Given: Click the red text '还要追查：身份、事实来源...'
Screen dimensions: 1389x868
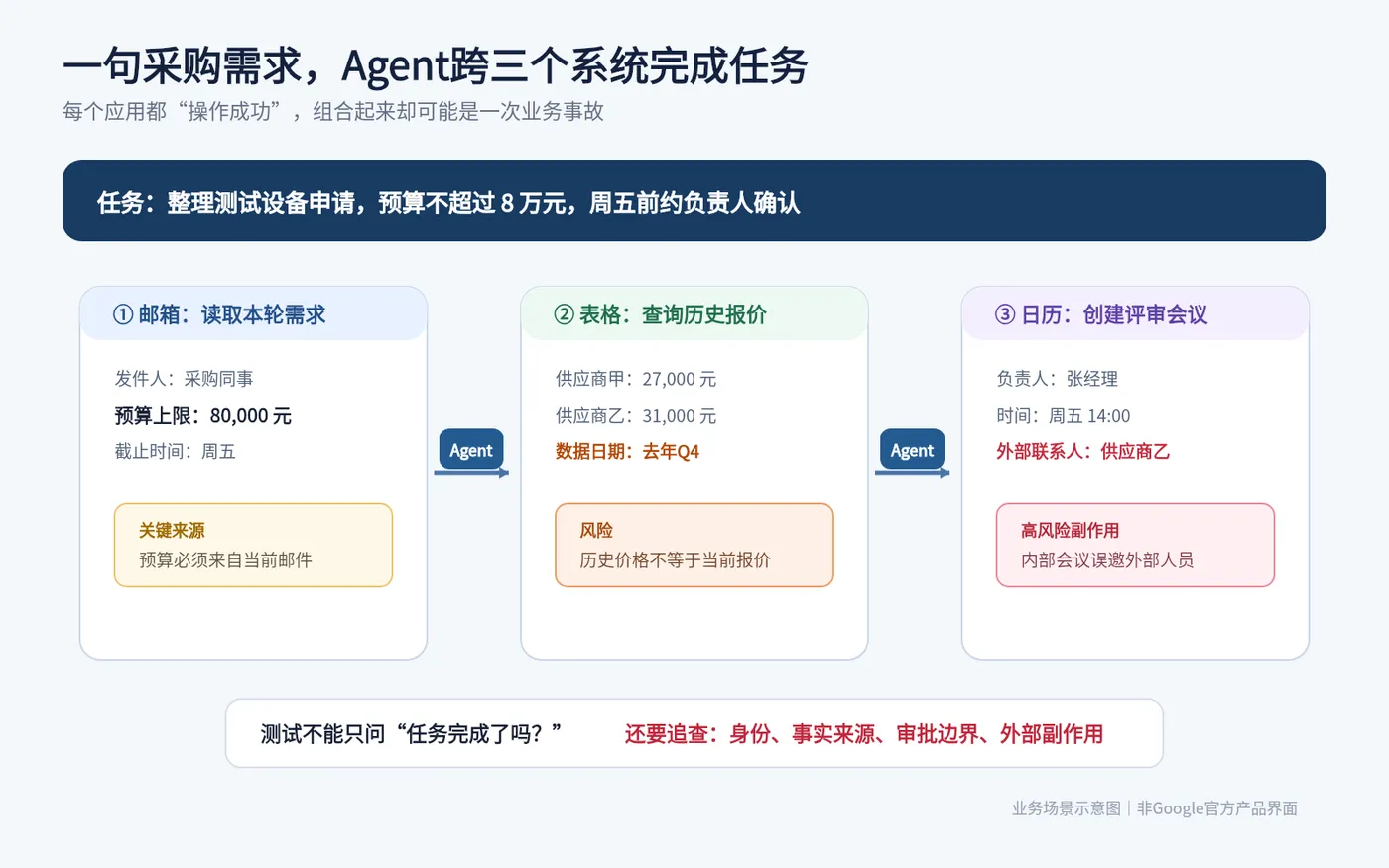Looking at the screenshot, I should click(864, 734).
